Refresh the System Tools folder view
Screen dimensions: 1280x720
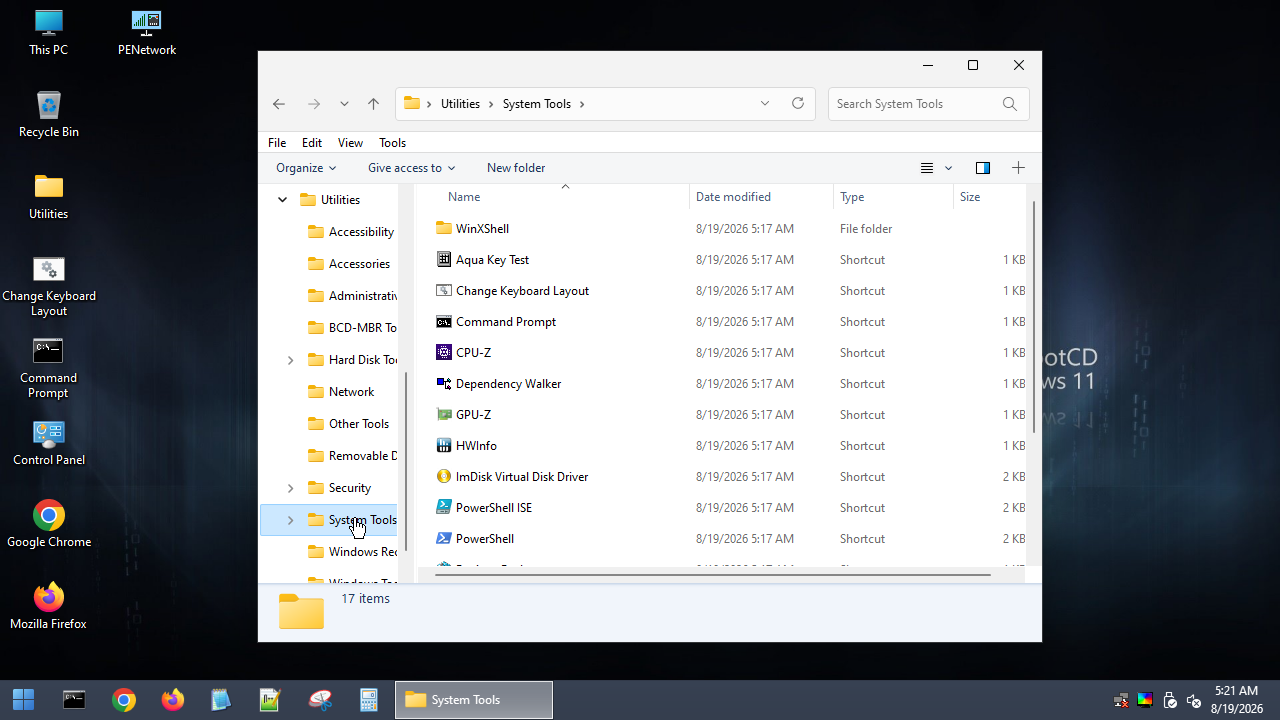(x=798, y=104)
